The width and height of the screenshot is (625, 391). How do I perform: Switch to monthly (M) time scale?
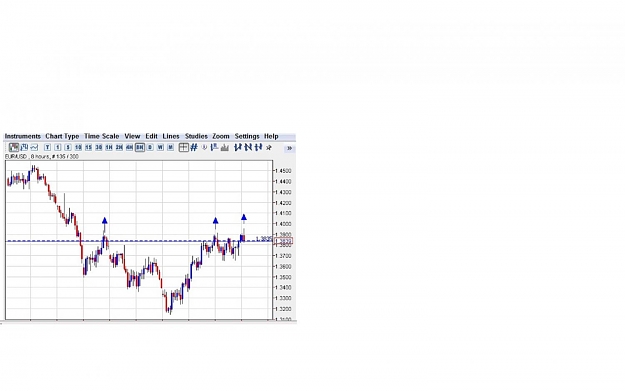[170, 147]
